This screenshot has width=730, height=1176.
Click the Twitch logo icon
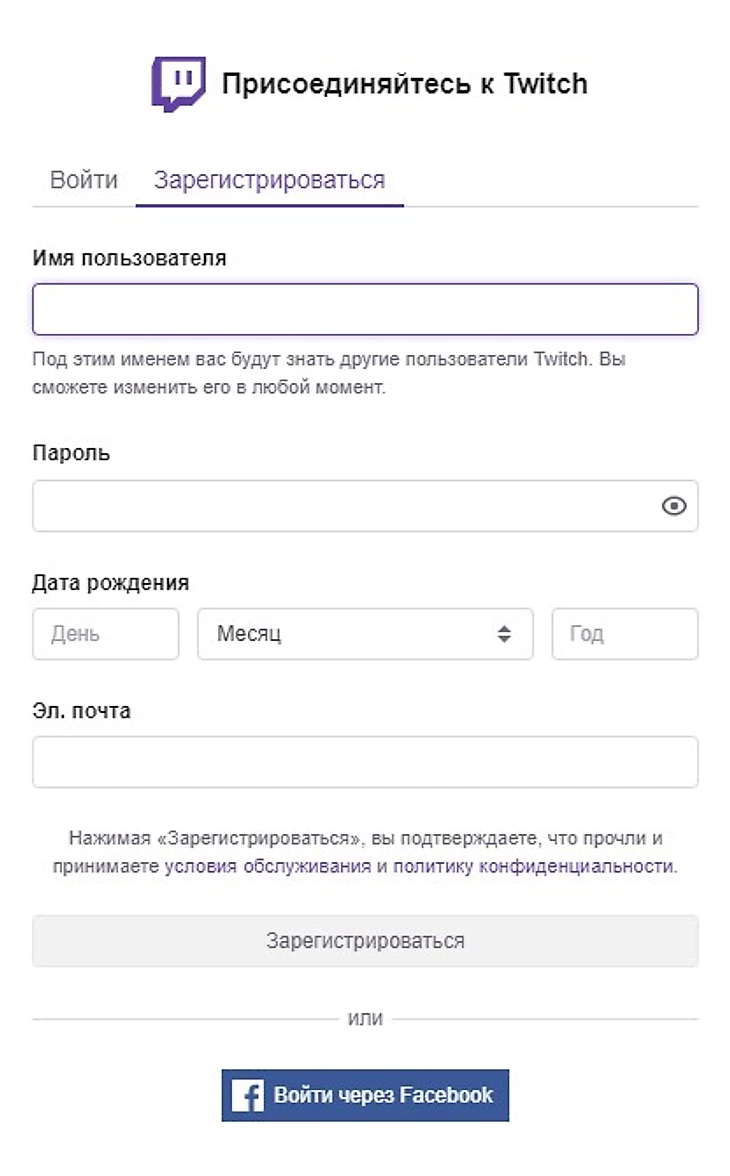pyautogui.click(x=178, y=84)
